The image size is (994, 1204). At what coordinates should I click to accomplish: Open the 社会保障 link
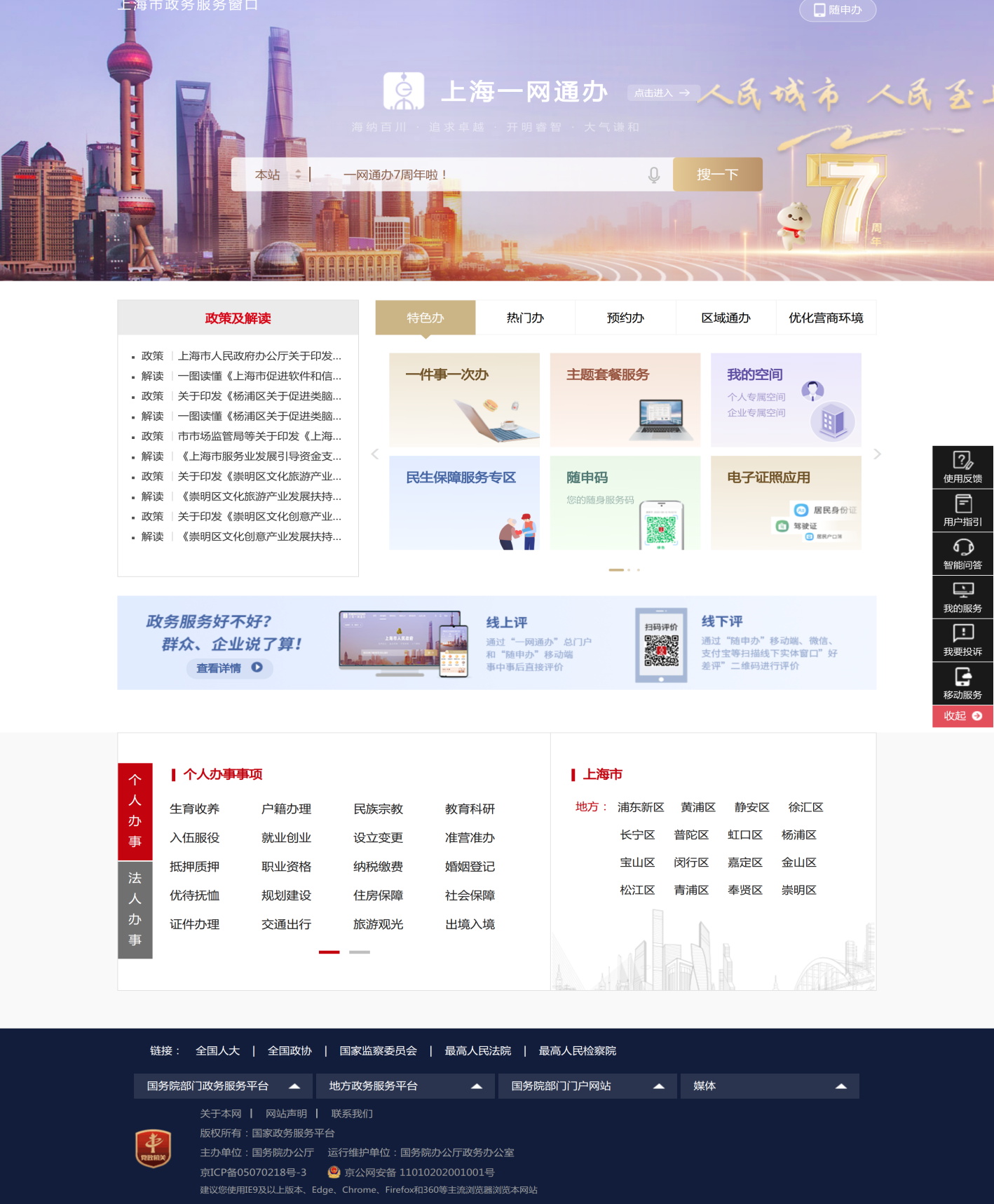(470, 895)
